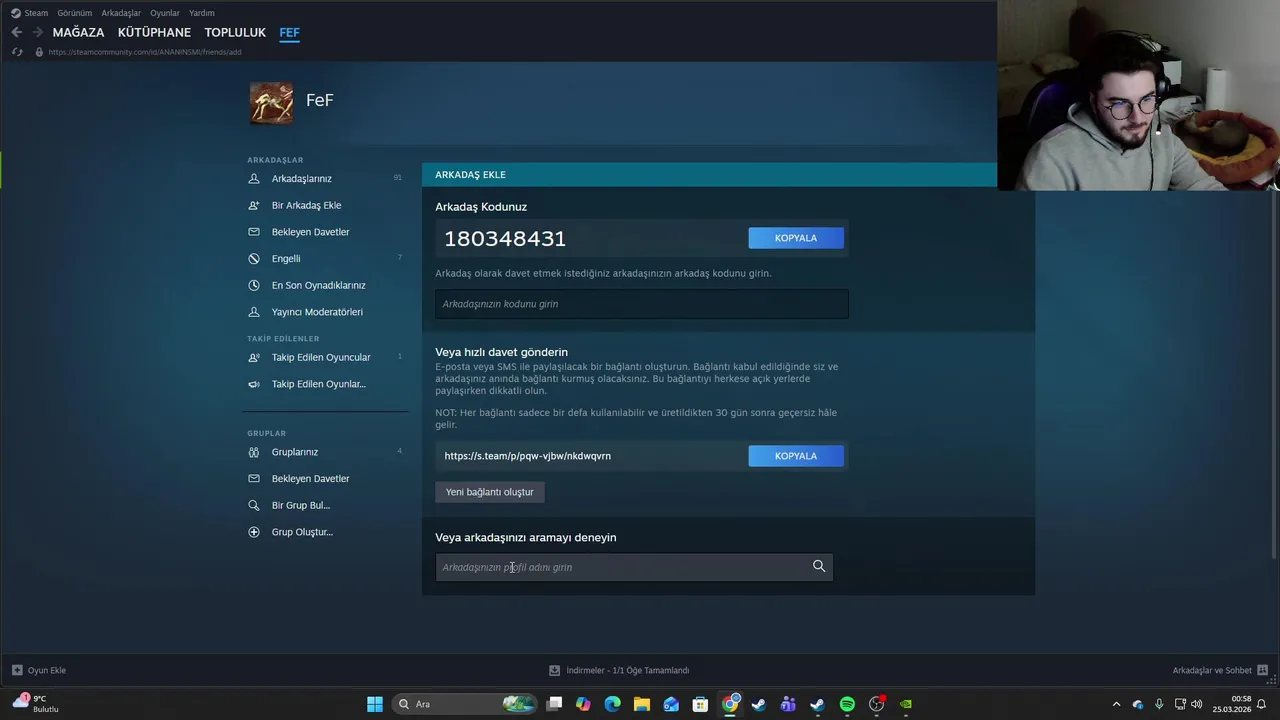Click the https://s.team/p/pqw-vjbw/nkdwqvrn link text
Viewport: 1280px width, 720px height.
(528, 456)
